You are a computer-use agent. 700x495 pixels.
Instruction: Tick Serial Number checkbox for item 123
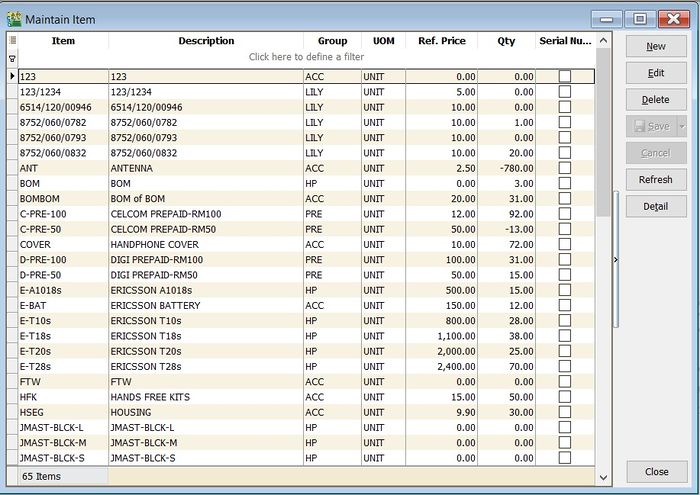point(565,76)
